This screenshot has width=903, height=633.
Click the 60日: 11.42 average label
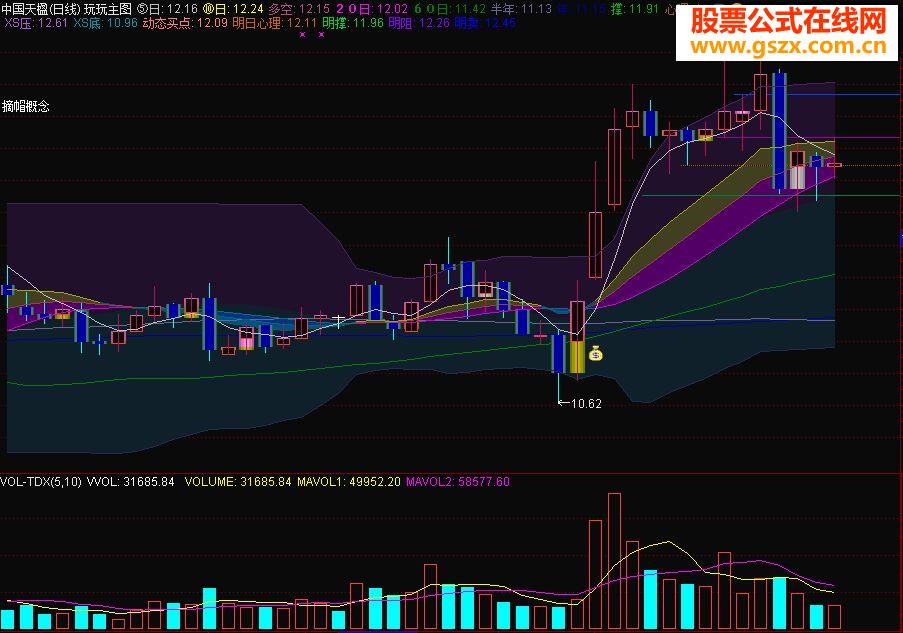pyautogui.click(x=450, y=9)
